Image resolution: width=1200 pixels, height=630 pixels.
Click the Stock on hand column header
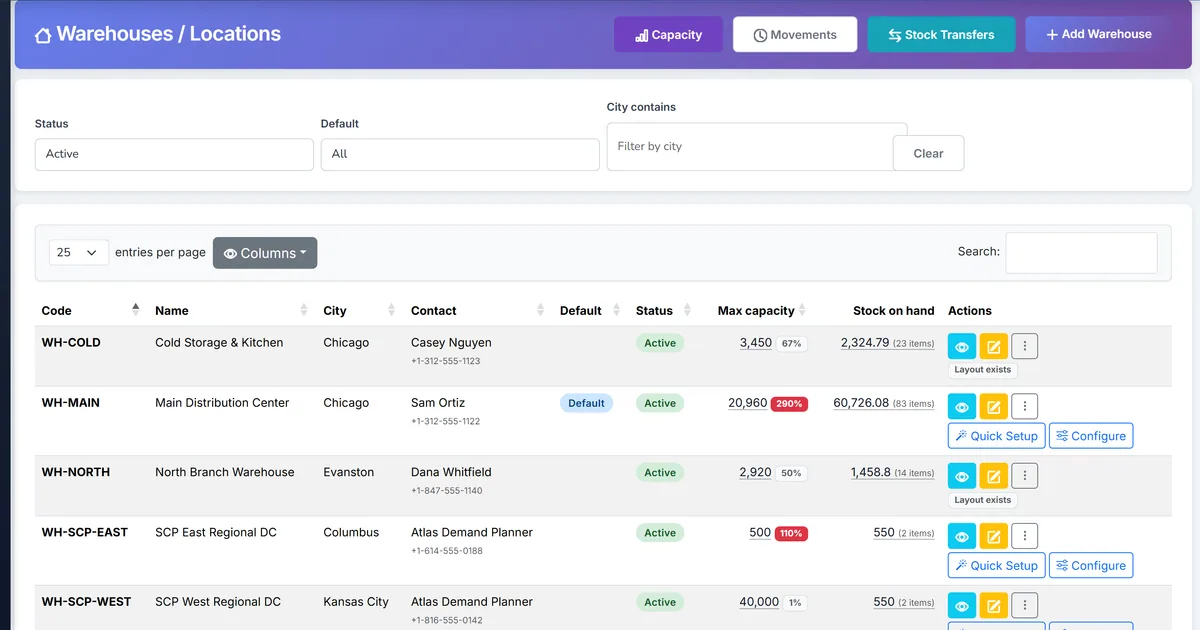click(x=893, y=310)
